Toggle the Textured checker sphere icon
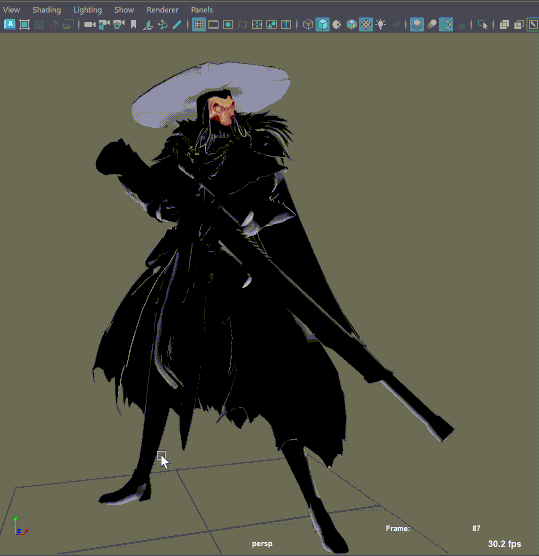The image size is (539, 556). pos(366,24)
